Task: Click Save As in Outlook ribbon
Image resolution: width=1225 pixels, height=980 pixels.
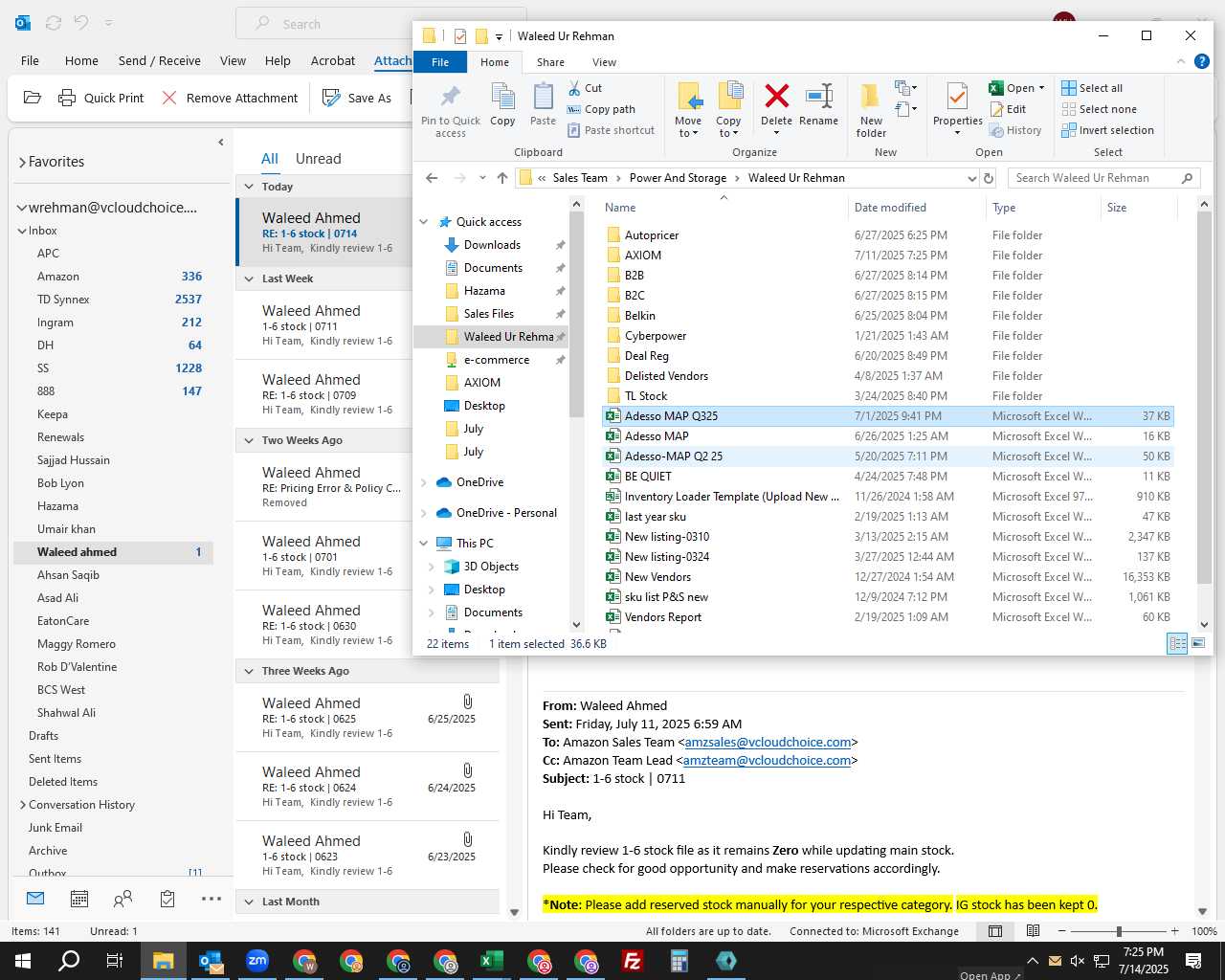Action: (357, 98)
